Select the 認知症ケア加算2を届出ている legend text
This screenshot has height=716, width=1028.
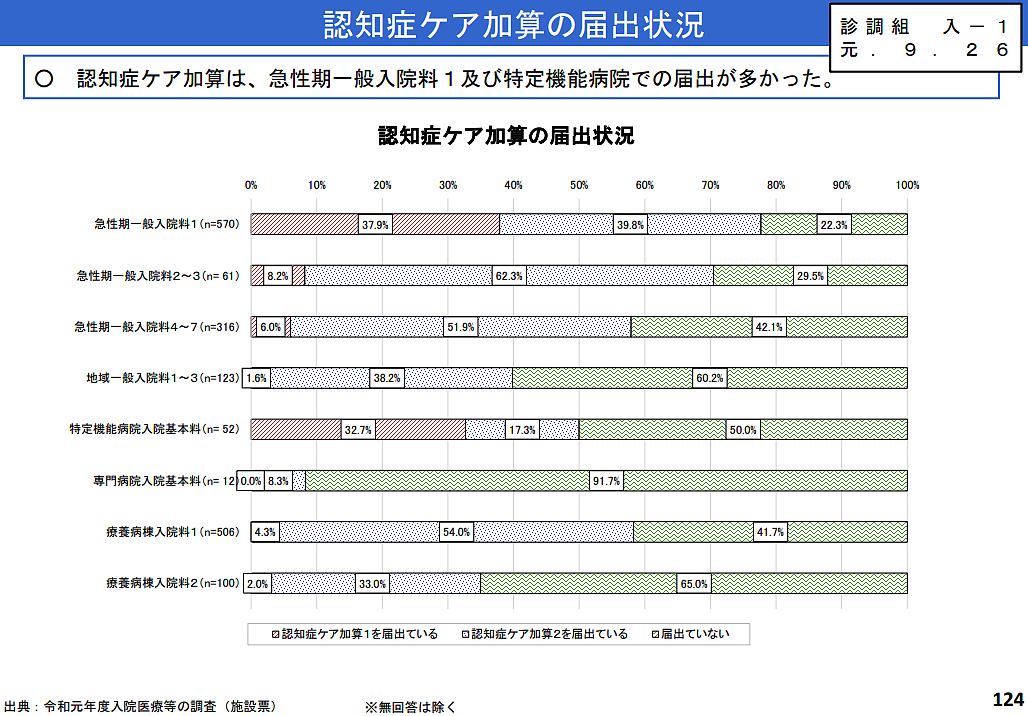pos(549,634)
